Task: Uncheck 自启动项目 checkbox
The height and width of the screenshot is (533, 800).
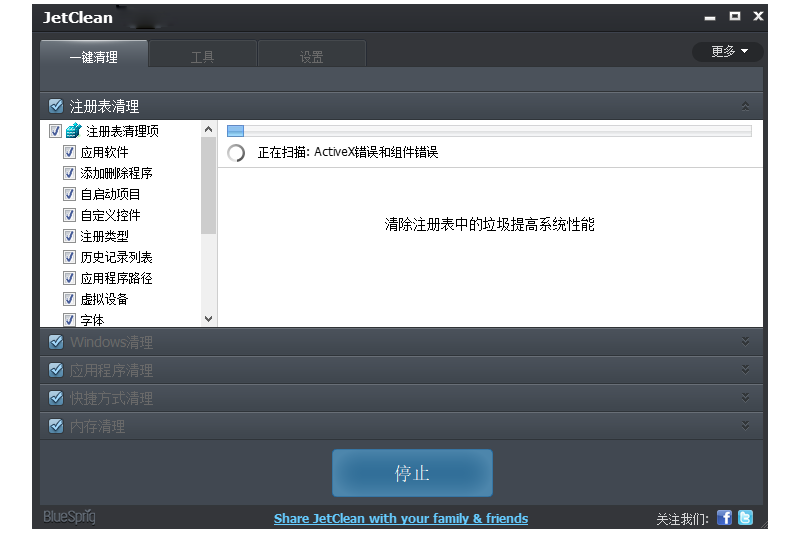Action: [x=69, y=194]
